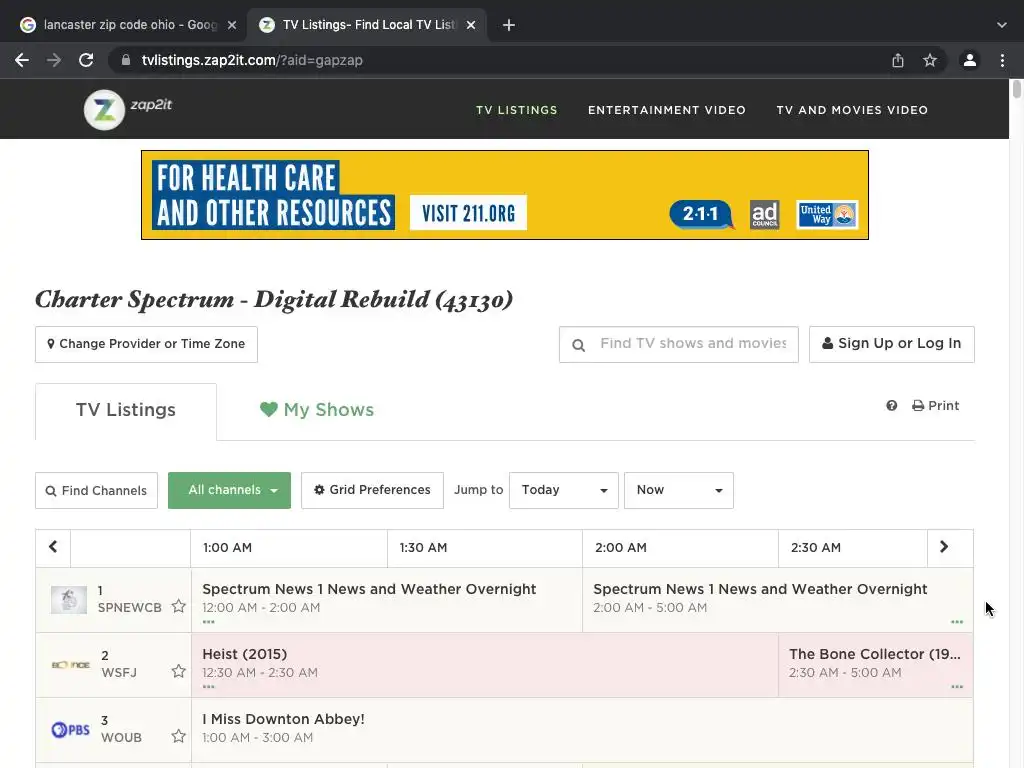Open Heist (2015) program listing
Screen dimensions: 1024x768
(485, 665)
